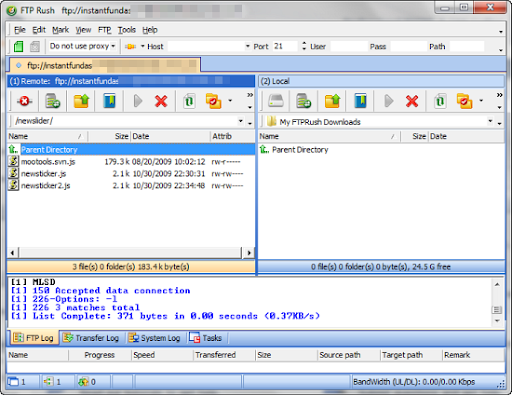Click the Progress column header in the queue
The height and width of the screenshot is (395, 512).
[100, 355]
